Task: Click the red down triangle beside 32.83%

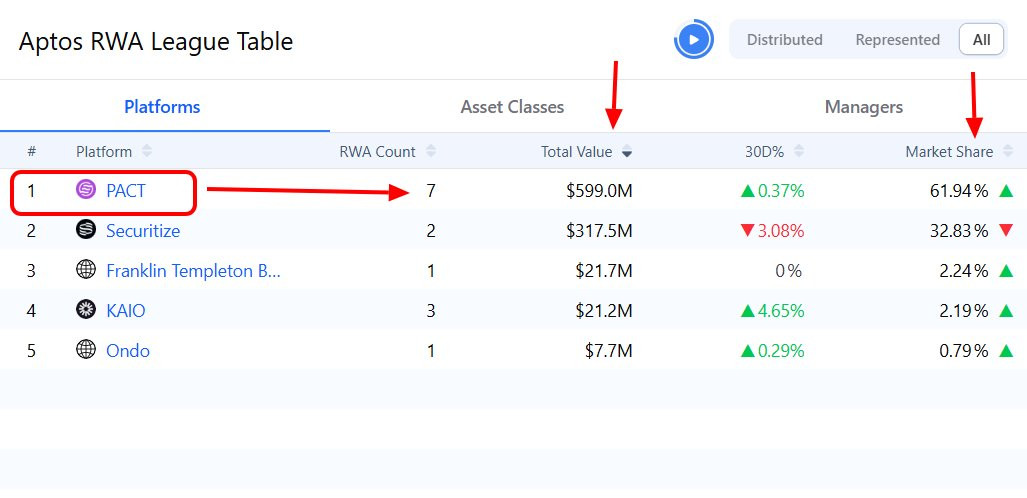Action: coord(1006,230)
